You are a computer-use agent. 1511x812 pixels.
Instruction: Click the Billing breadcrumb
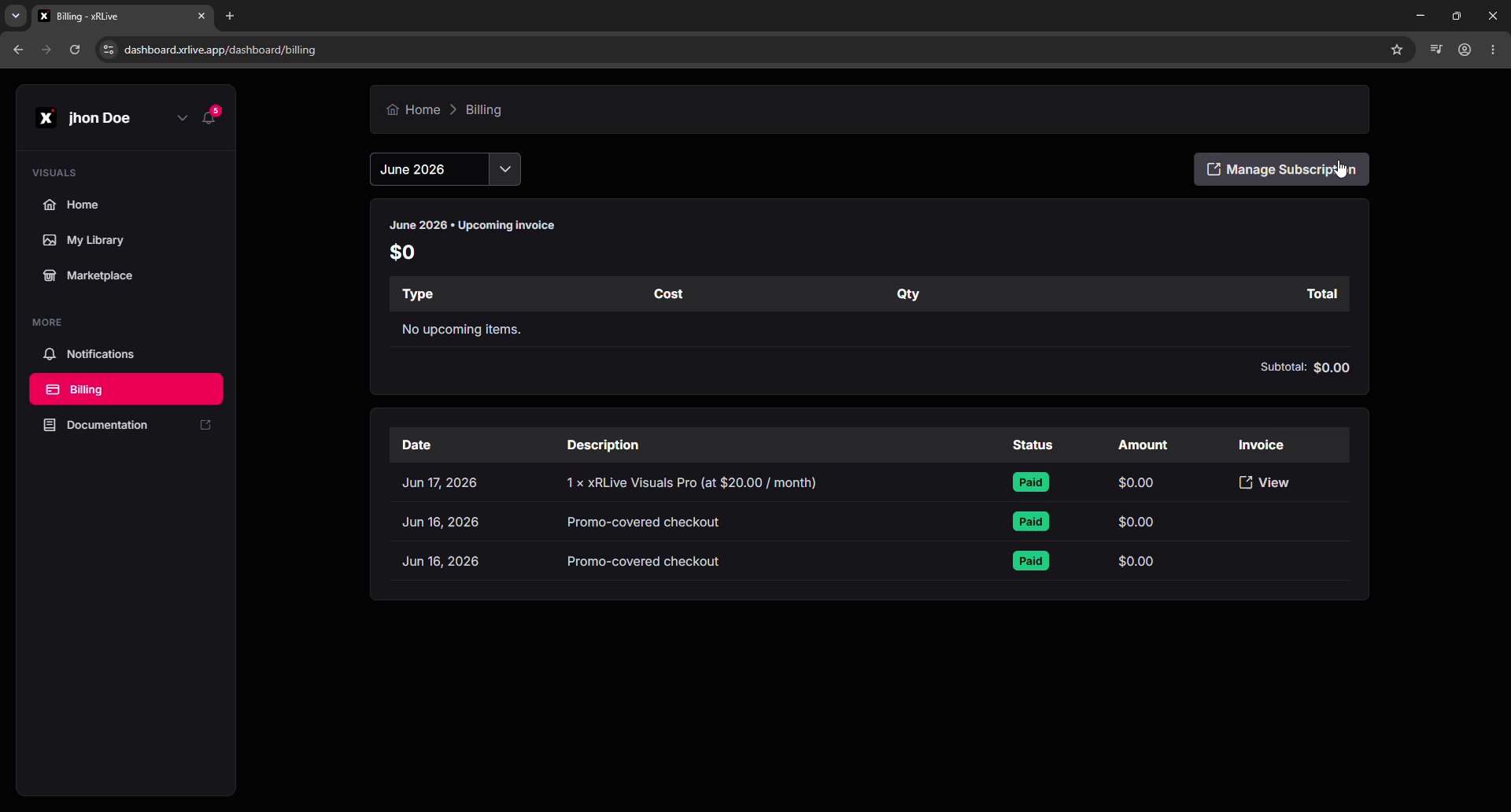click(483, 110)
